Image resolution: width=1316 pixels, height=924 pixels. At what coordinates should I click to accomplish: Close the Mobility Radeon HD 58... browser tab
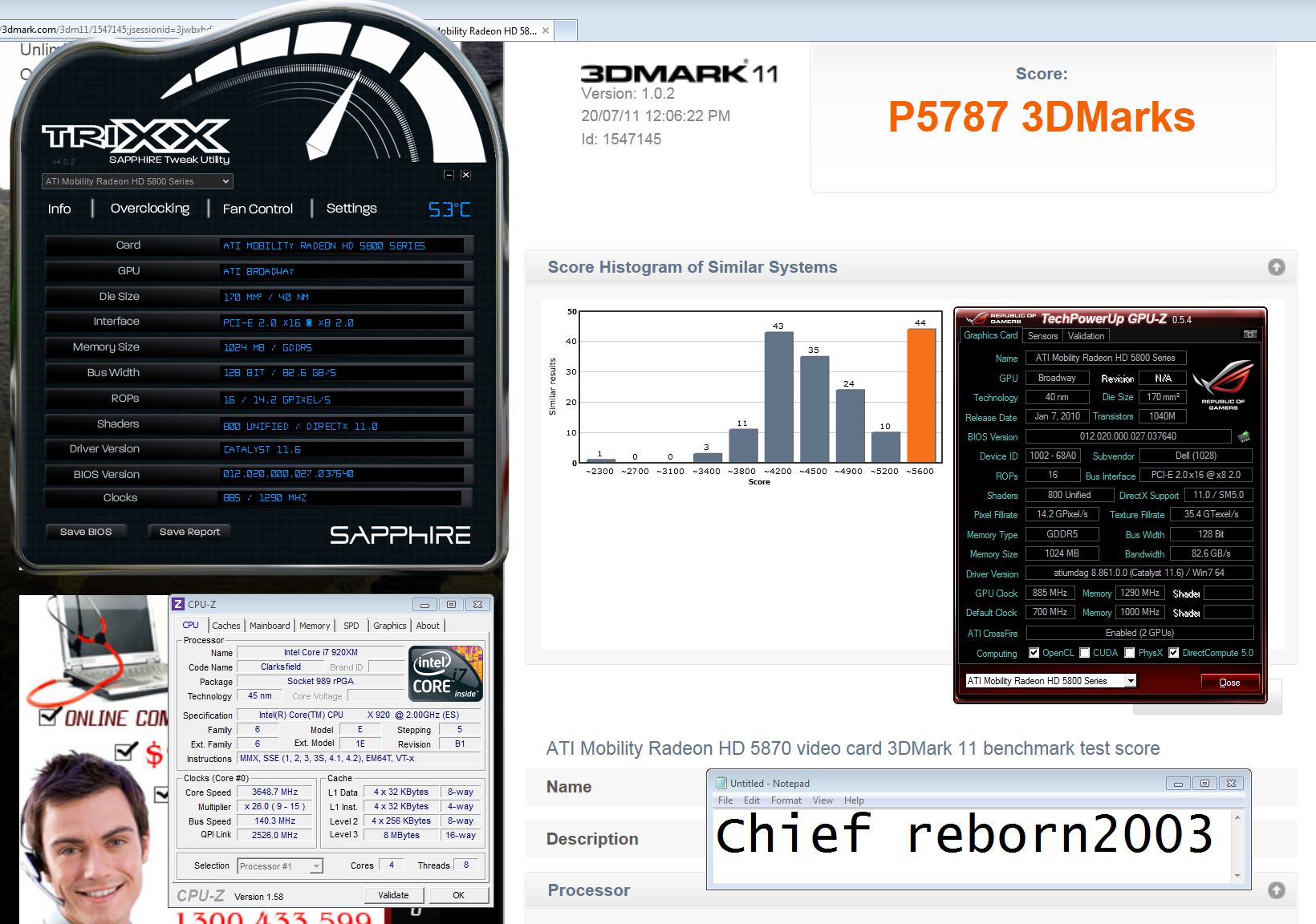coord(546,30)
